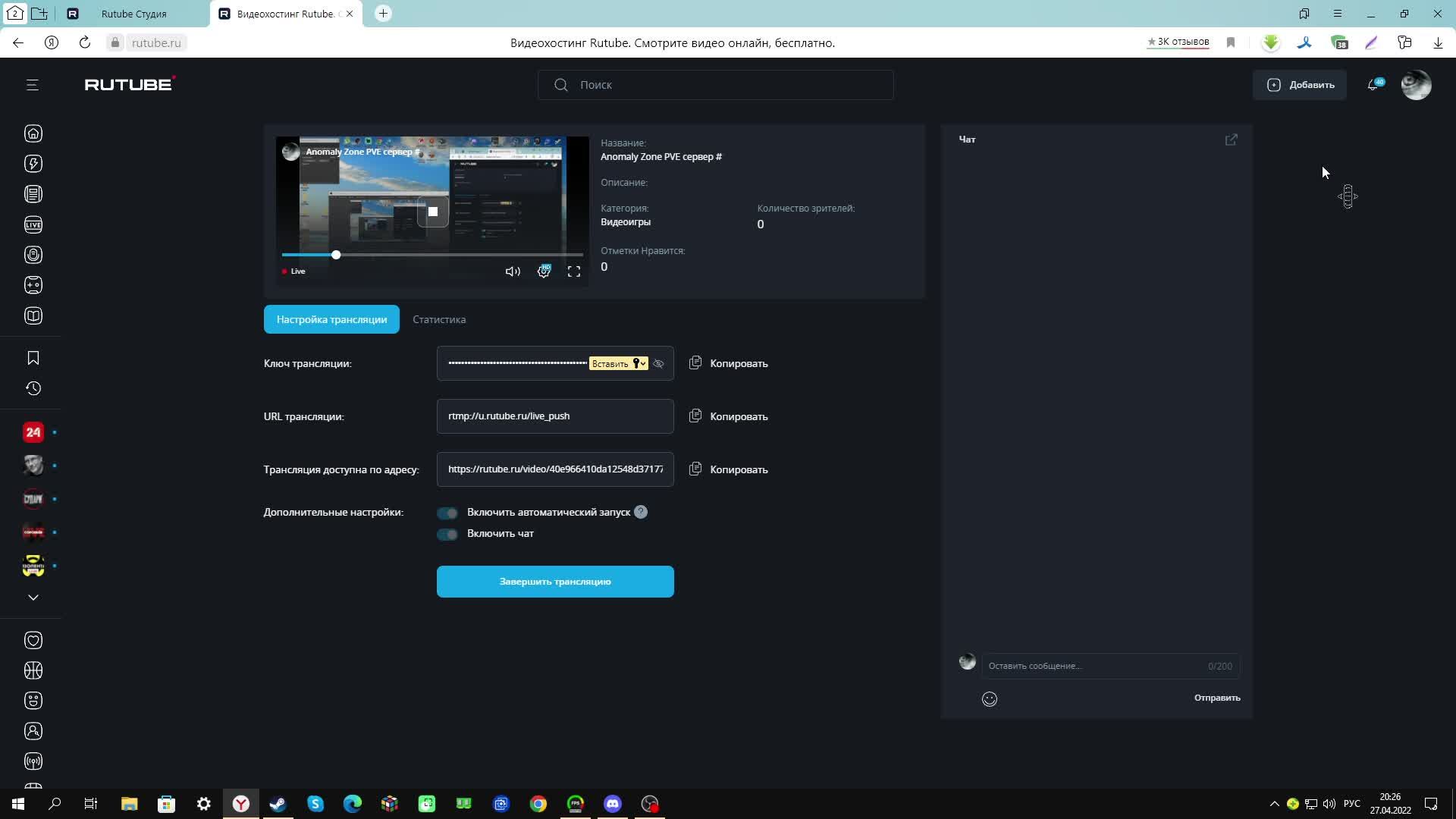Copy the URL трансляции
The width and height of the screenshot is (1456, 819).
[729, 416]
